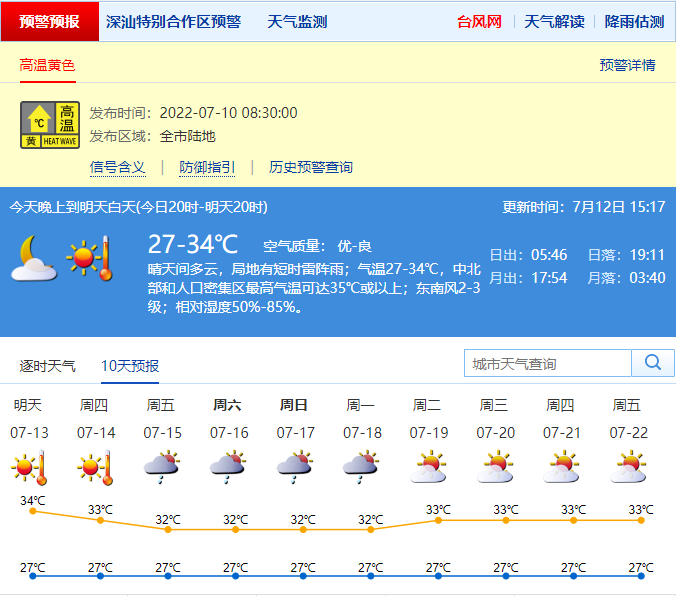Click the 日出 05:46 sunrise time
676x596 pixels.
pos(529,255)
